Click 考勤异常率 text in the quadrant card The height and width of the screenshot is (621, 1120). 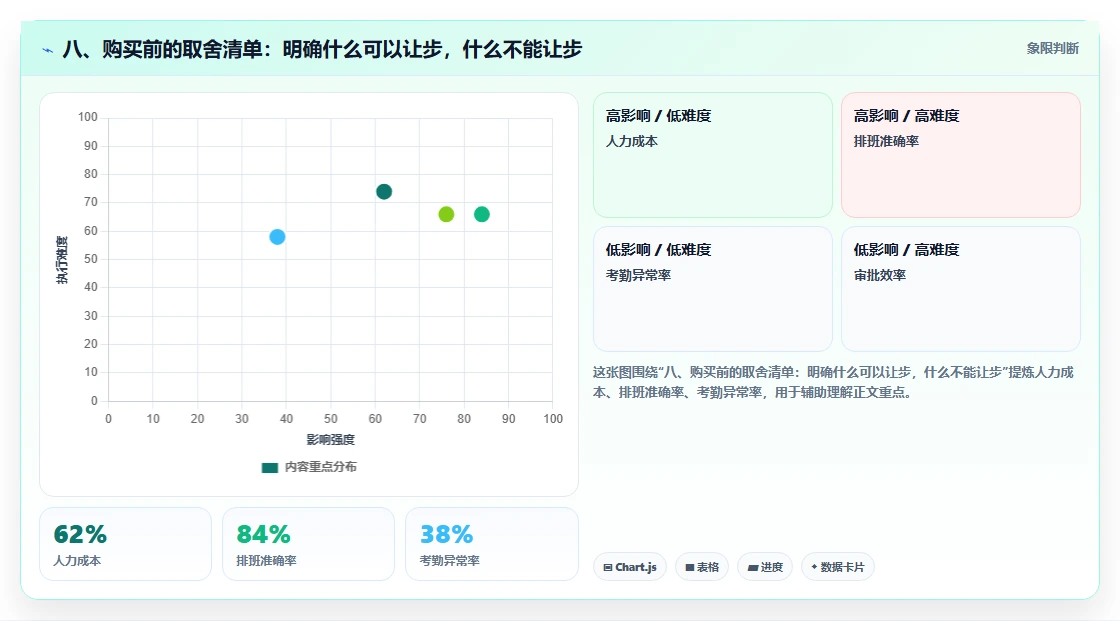(639, 275)
